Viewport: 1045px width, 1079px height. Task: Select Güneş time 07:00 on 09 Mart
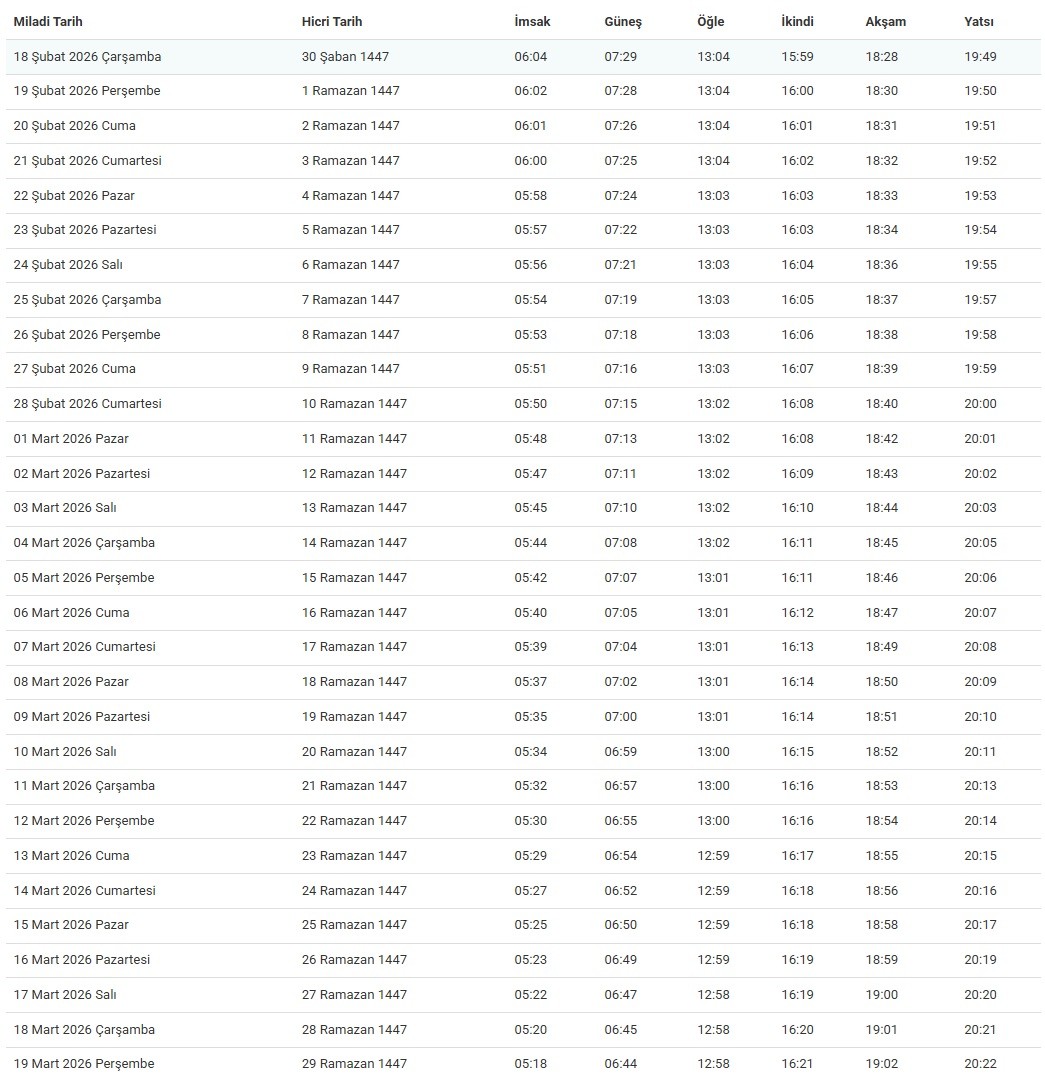620,717
